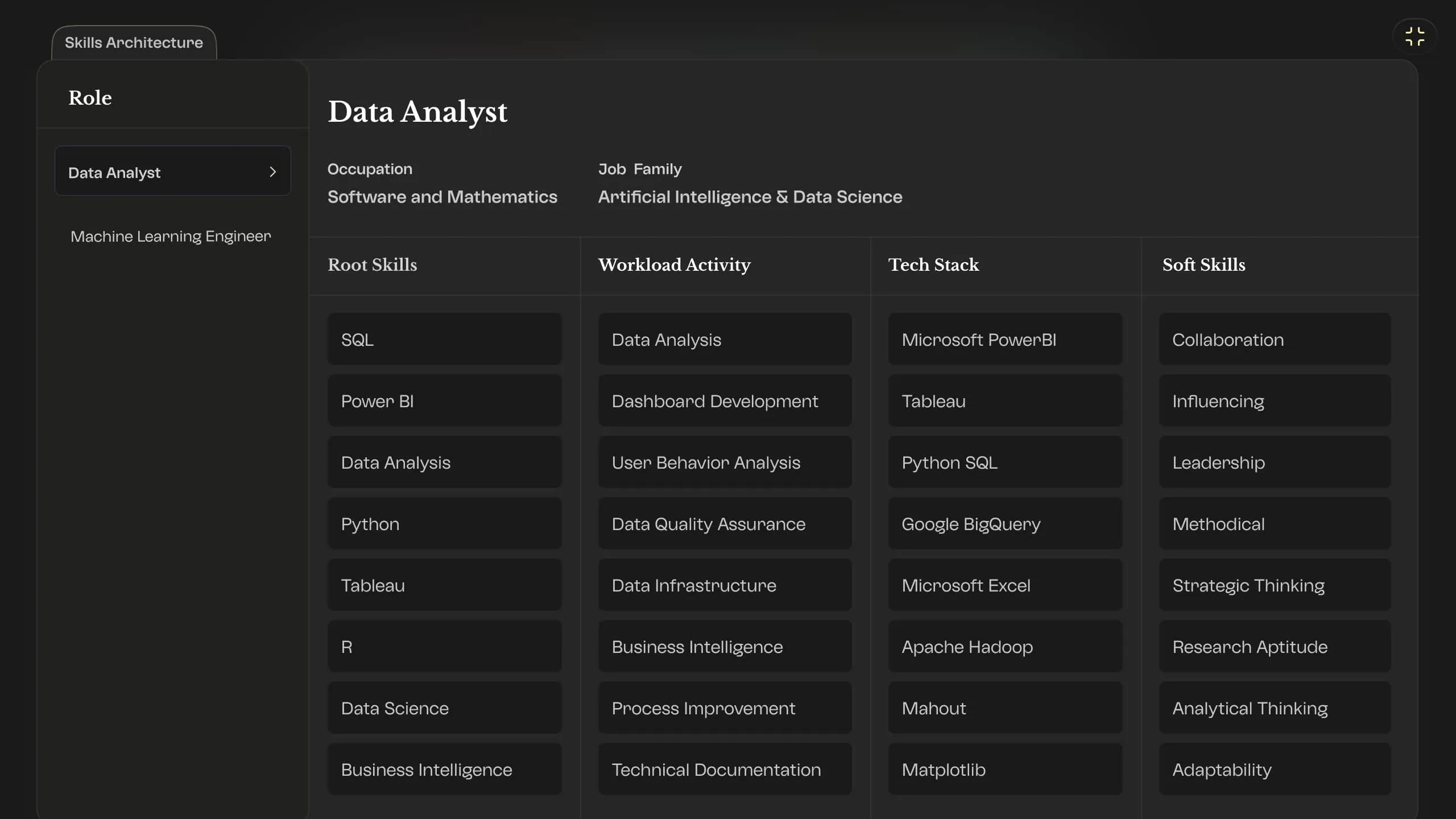The height and width of the screenshot is (819, 1456).
Task: Open Data Analysis under Workload Activity
Action: point(725,340)
